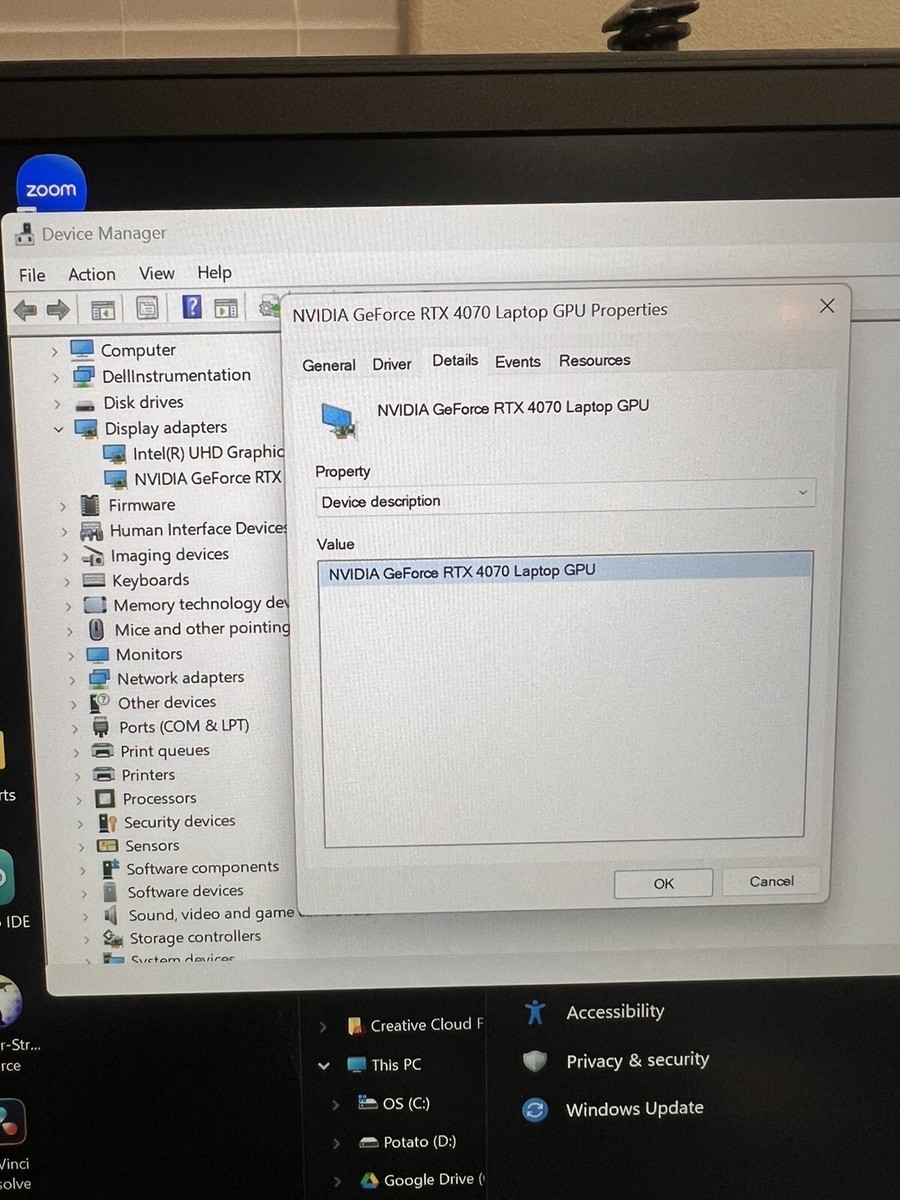Click the blue Help question mark icon
The image size is (900, 1200).
(x=192, y=307)
